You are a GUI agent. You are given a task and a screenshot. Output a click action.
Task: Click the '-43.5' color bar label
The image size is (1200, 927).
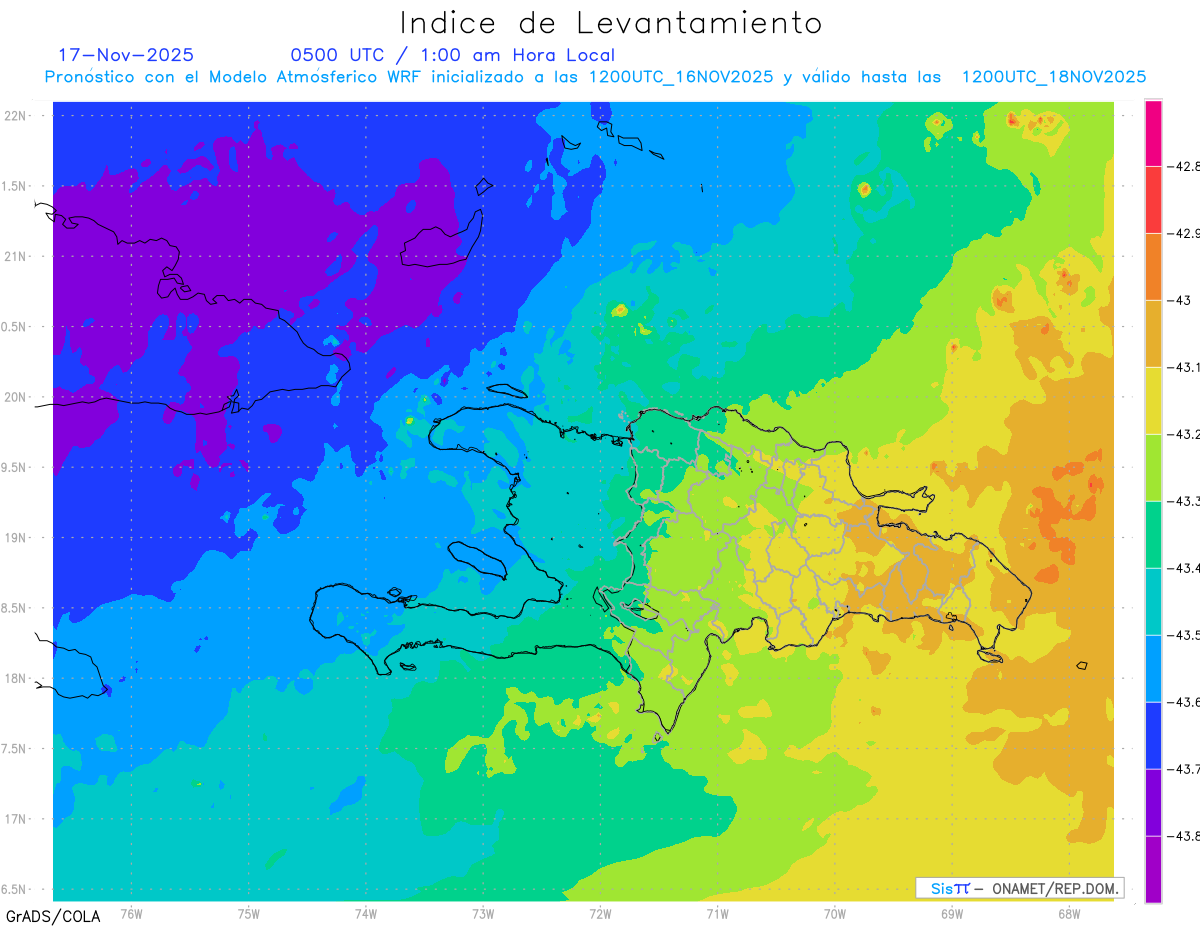[x=1183, y=635]
